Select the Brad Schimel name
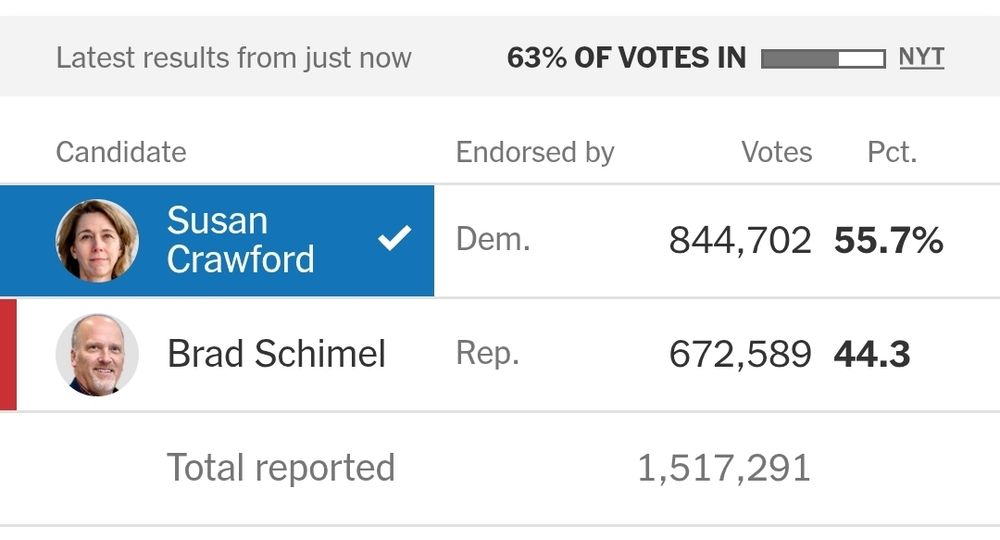The image size is (1000, 540). click(276, 354)
